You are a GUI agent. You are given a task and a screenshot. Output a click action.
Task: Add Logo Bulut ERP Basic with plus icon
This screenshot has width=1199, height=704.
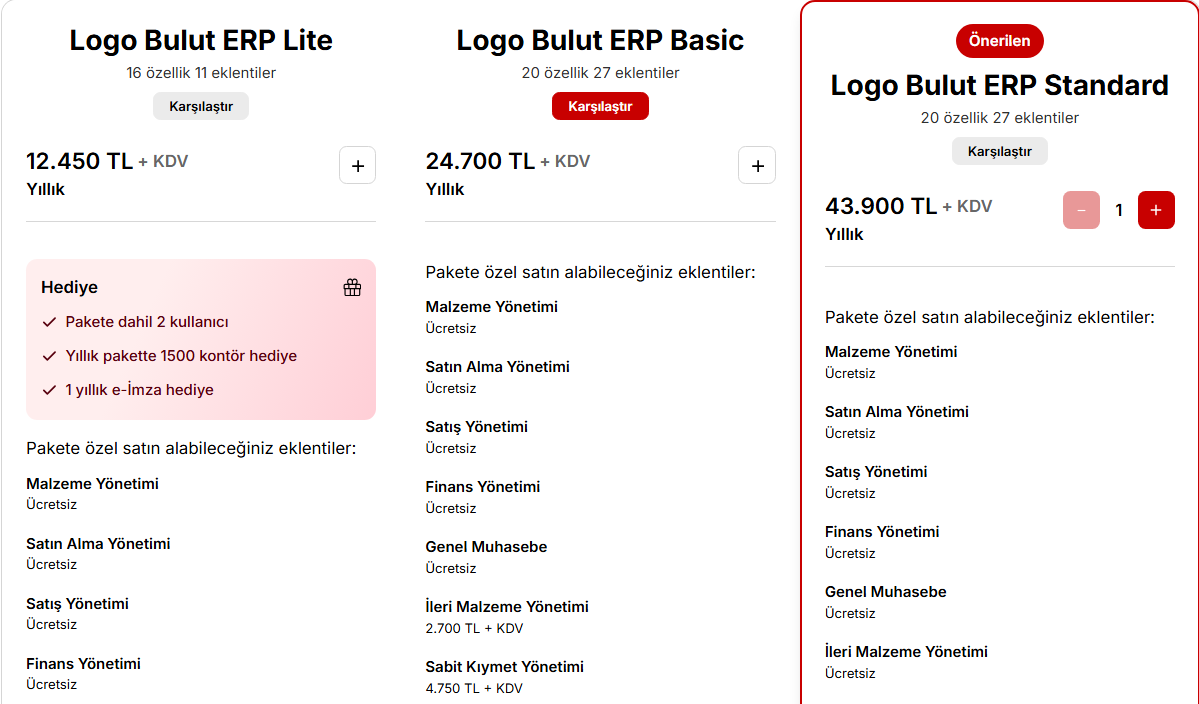tap(757, 165)
